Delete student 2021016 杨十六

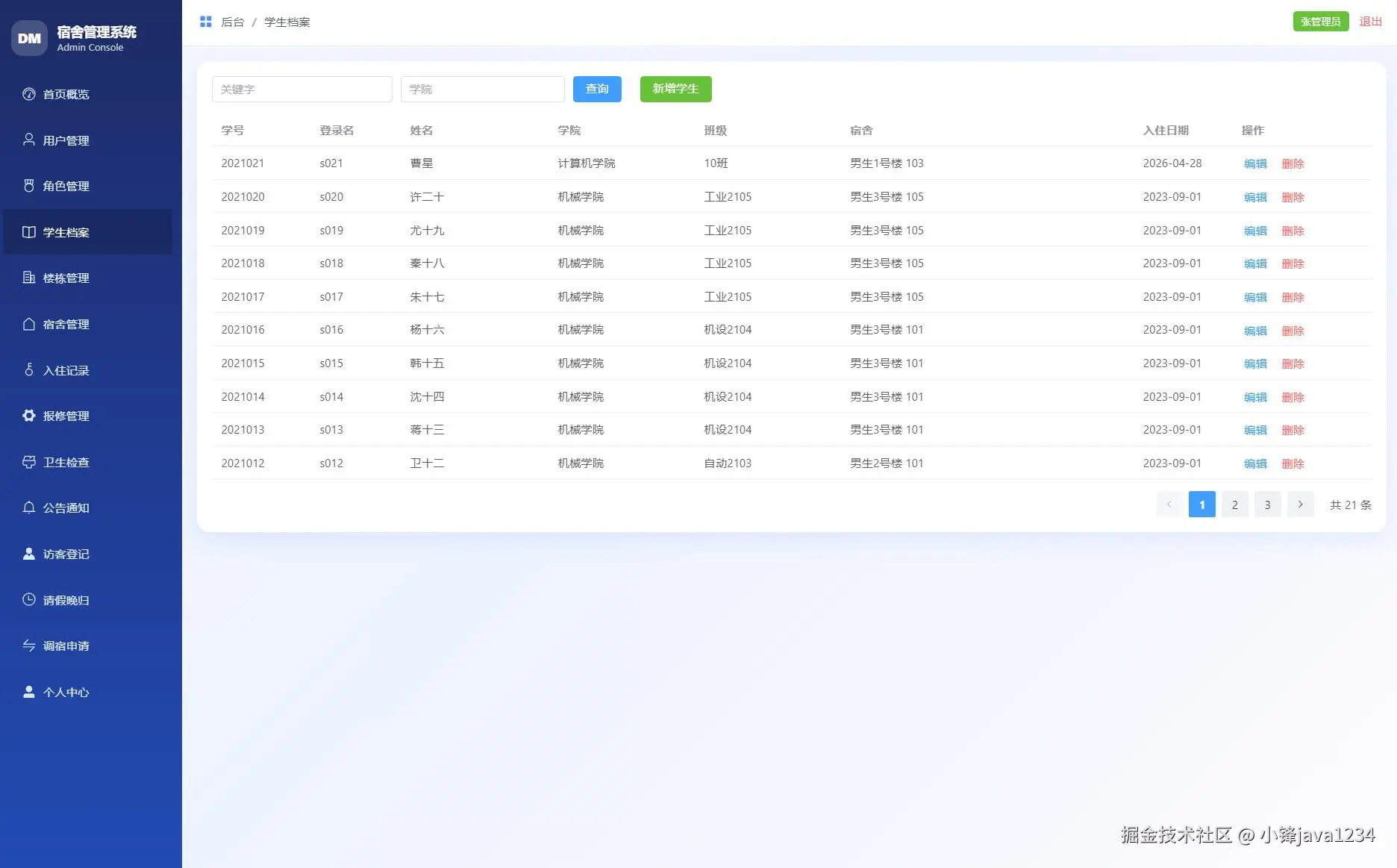[1293, 331]
